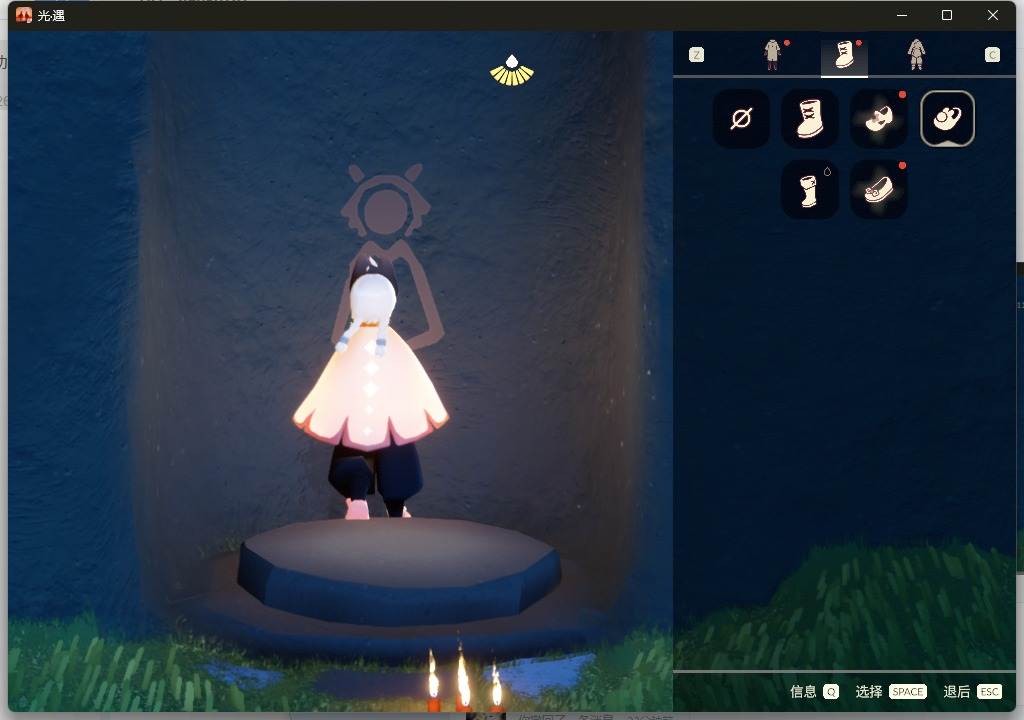
Task: Close the 光遇 game window
Action: point(993,15)
